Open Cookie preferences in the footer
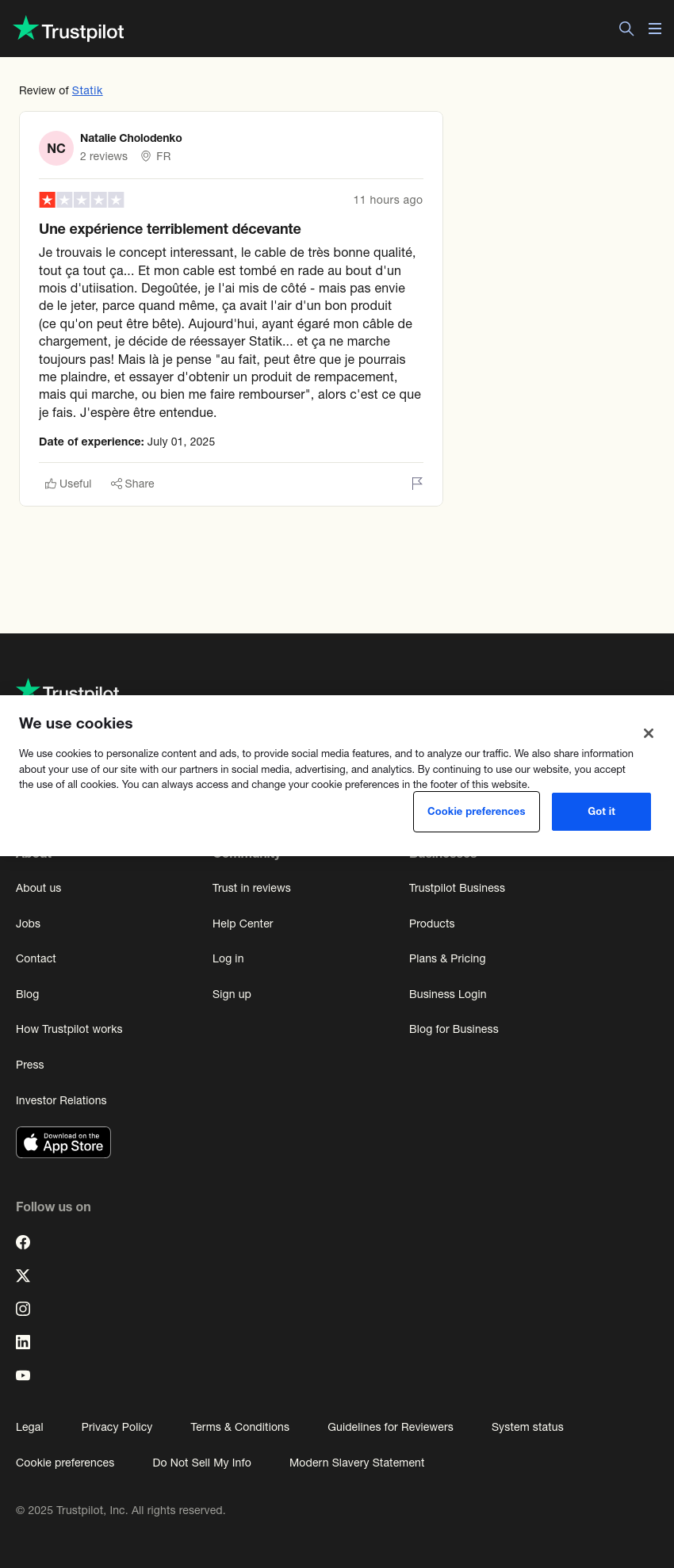The height and width of the screenshot is (1568, 674). point(65,1463)
